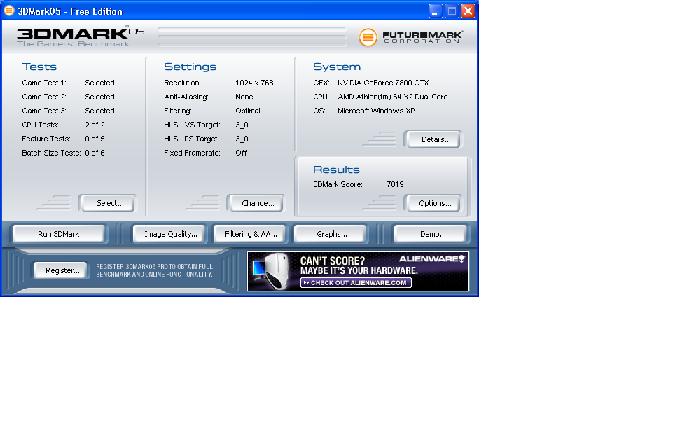Close the 3DMark05 window

(x=468, y=11)
